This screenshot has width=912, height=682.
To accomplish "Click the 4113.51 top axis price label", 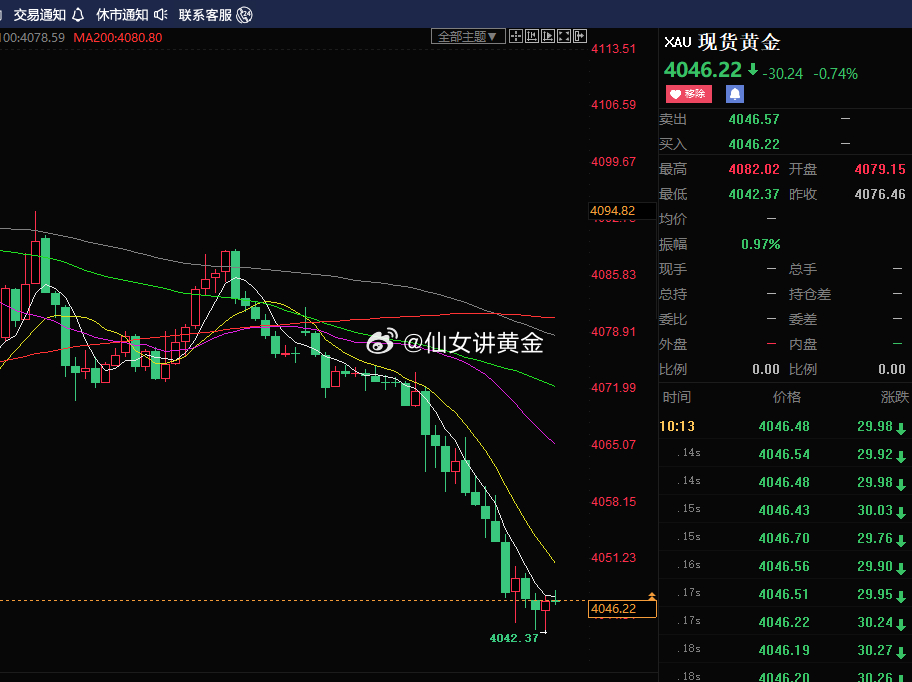I will 614,49.
